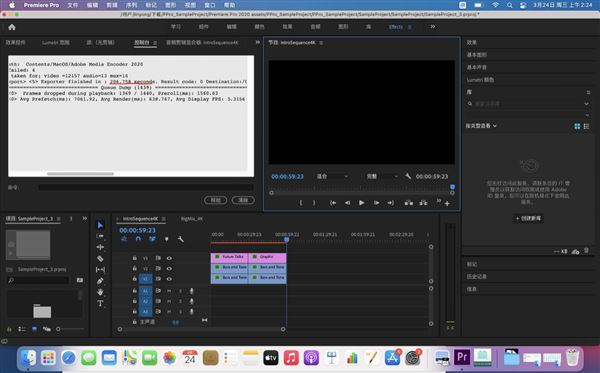
Task: Click the Home icon in the workspace bar
Action: click(x=12, y=27)
